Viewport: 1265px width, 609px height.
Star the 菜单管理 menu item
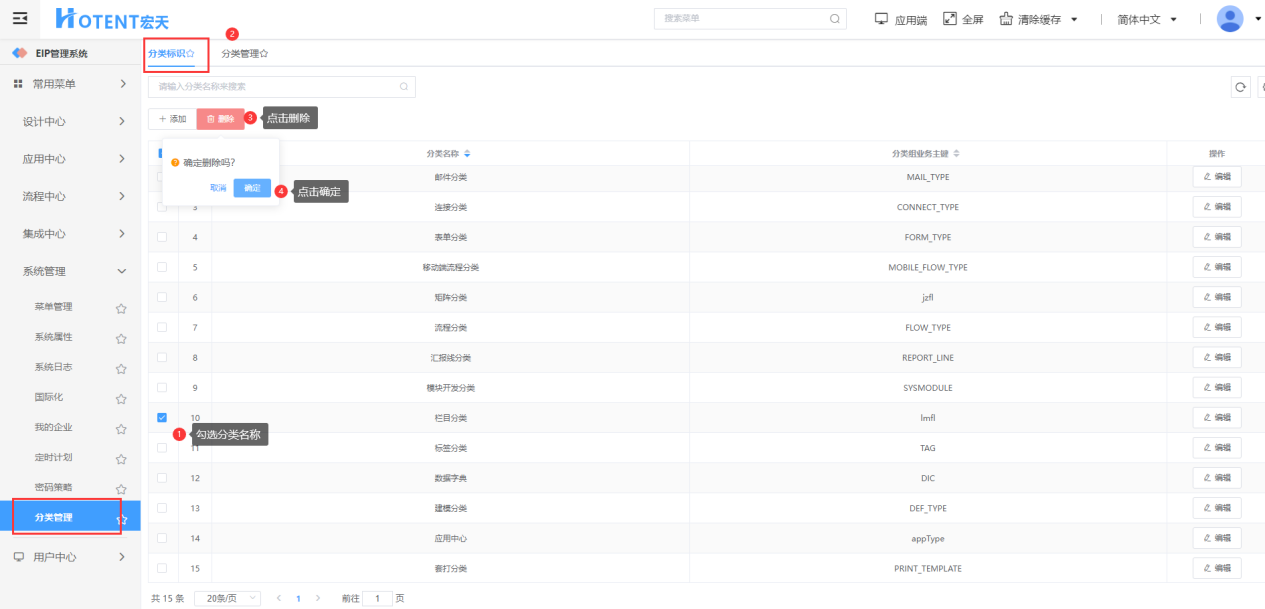(x=121, y=309)
